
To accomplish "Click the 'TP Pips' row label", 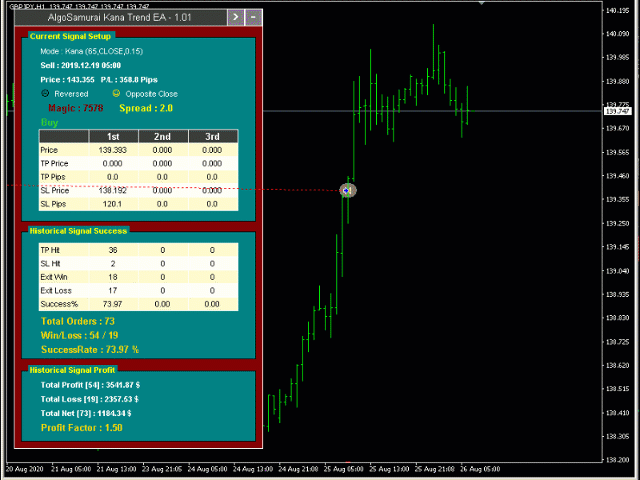I will (53, 177).
